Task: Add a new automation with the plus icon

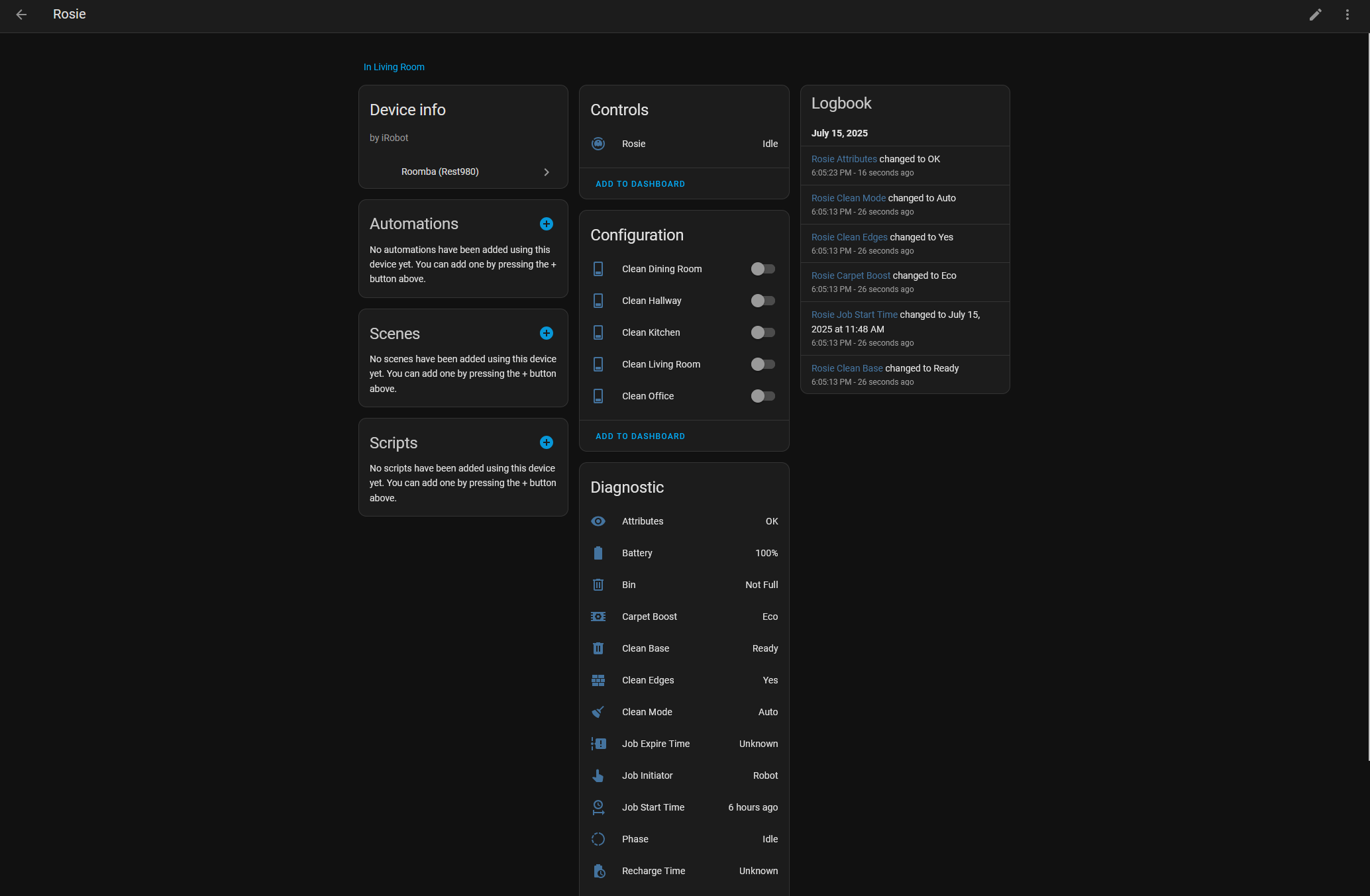Action: pos(546,224)
